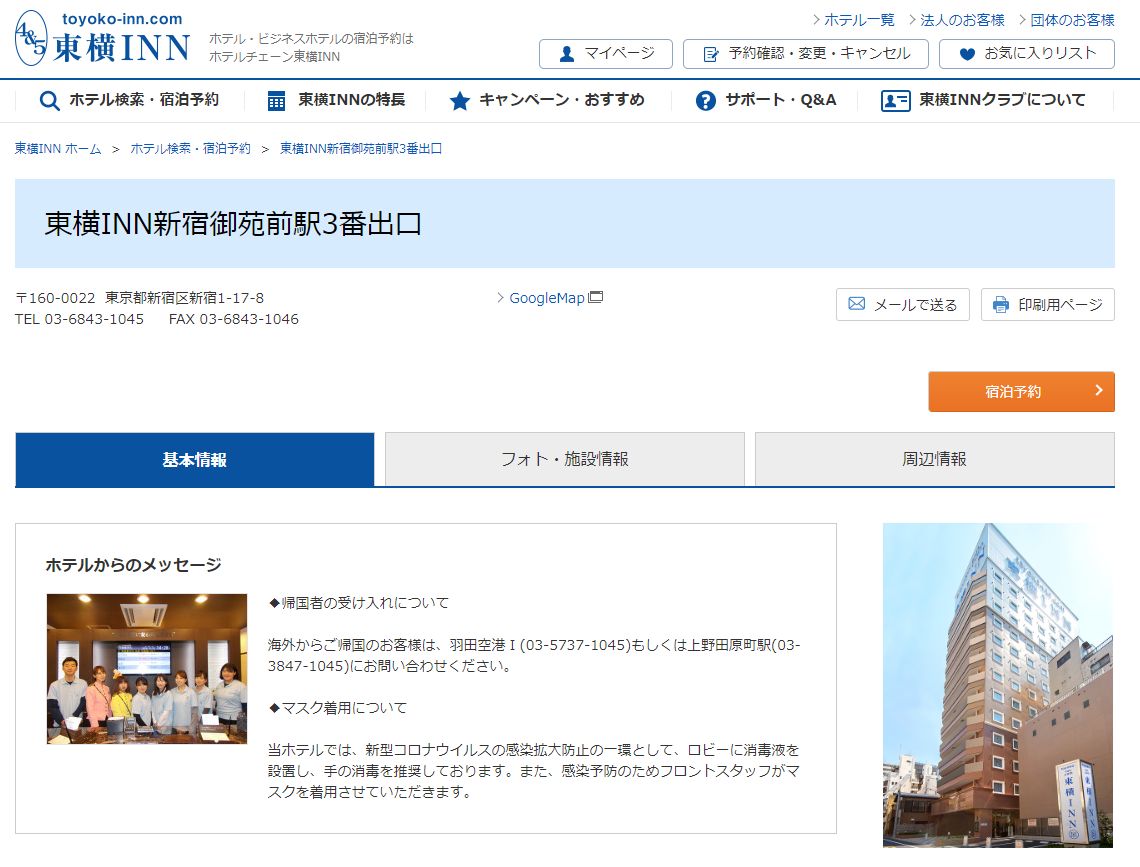Click the external window icon beside GoogleMap

[x=595, y=297]
